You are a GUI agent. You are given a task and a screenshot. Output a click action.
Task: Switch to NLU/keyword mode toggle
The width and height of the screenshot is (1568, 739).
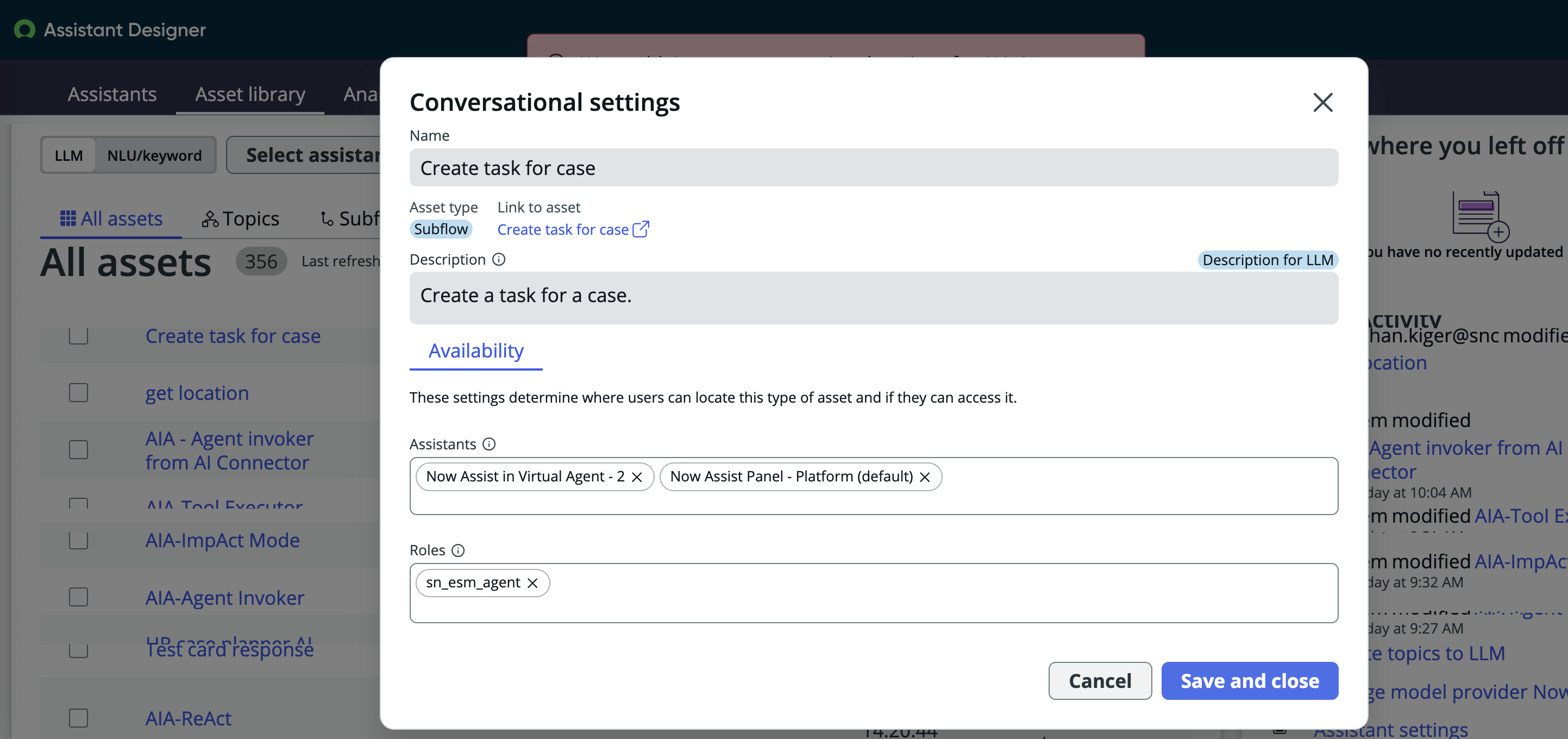tap(155, 155)
